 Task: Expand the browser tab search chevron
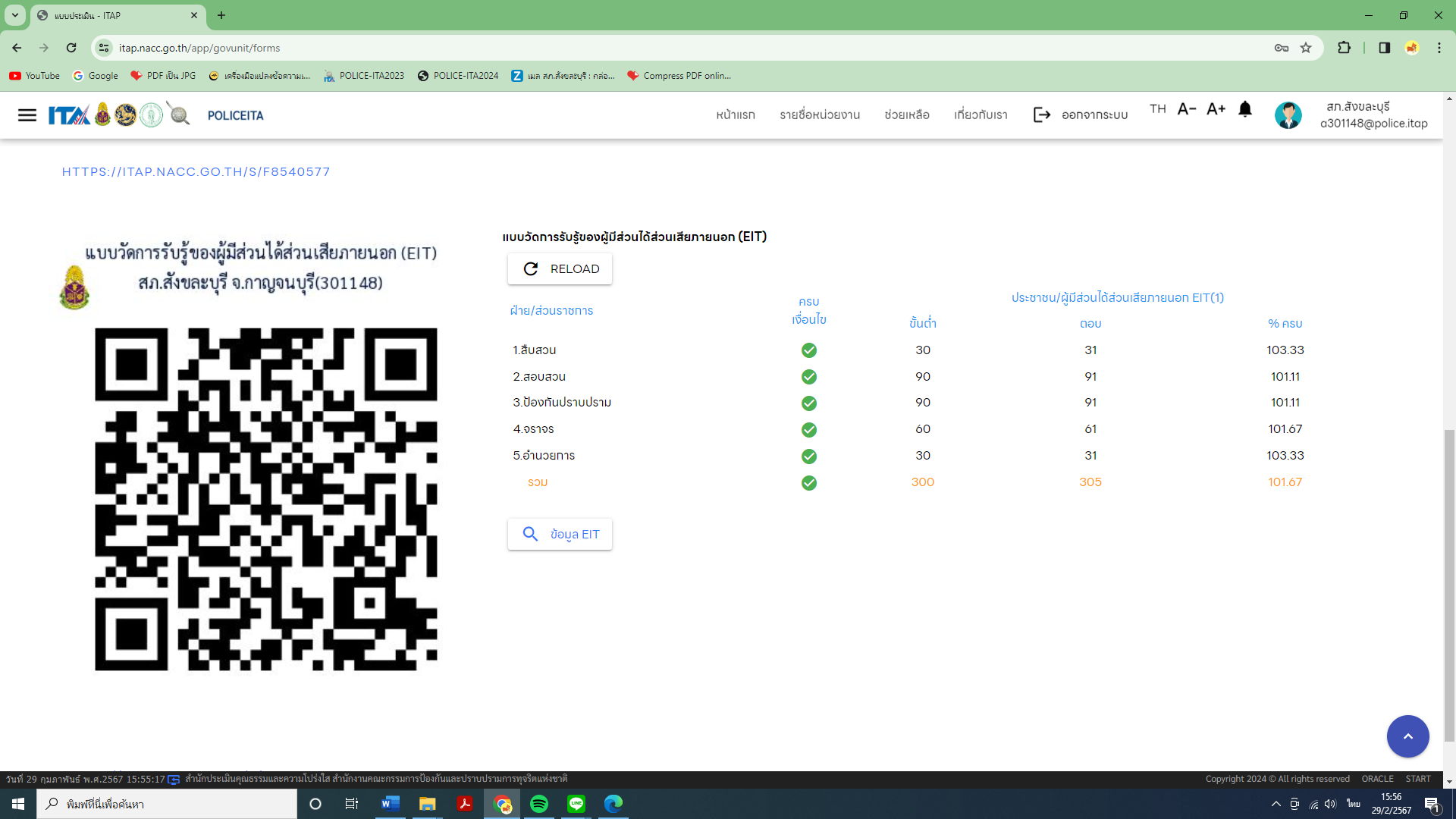[15, 15]
